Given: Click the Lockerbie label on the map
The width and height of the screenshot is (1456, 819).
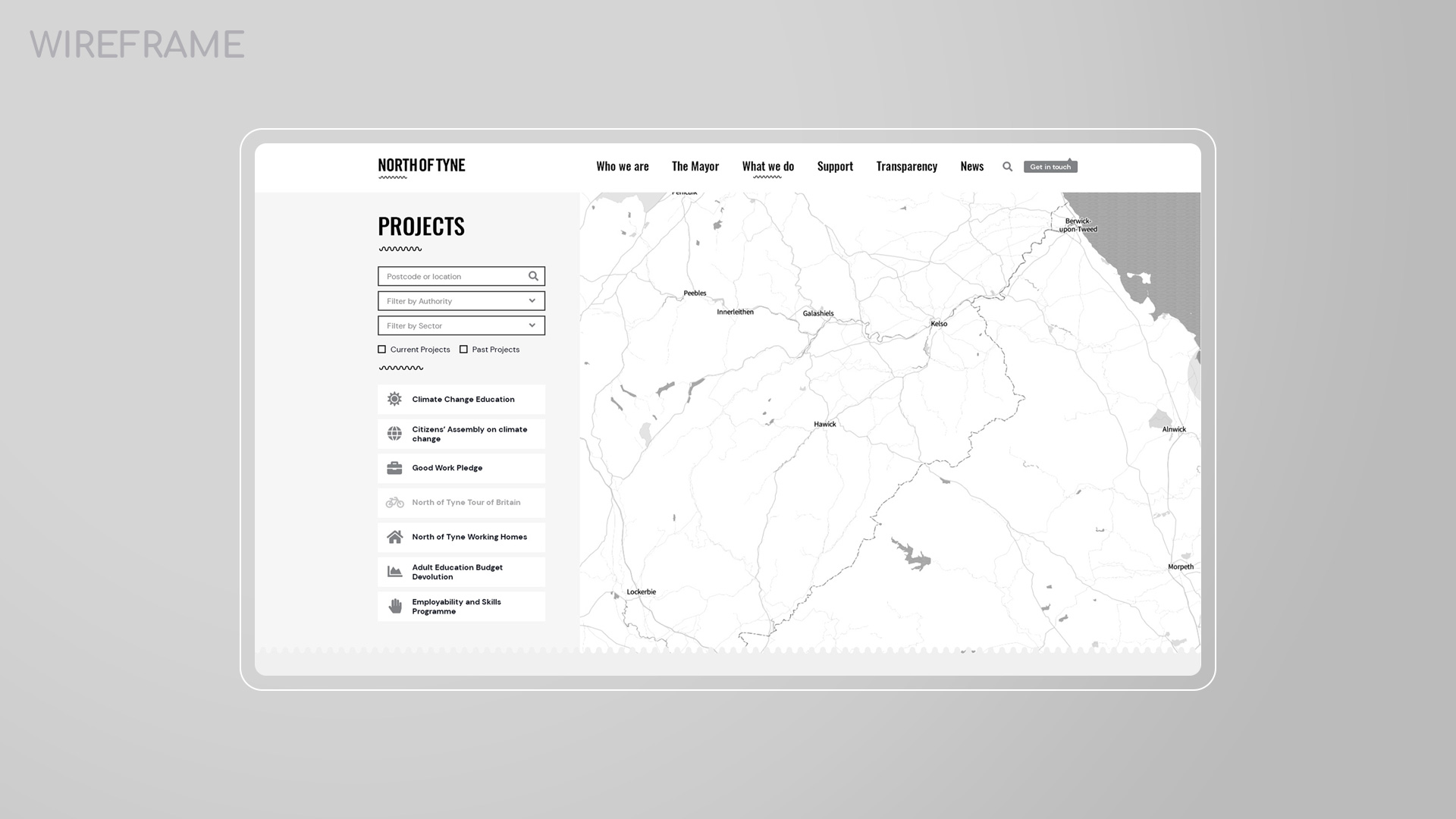Looking at the screenshot, I should [x=642, y=592].
